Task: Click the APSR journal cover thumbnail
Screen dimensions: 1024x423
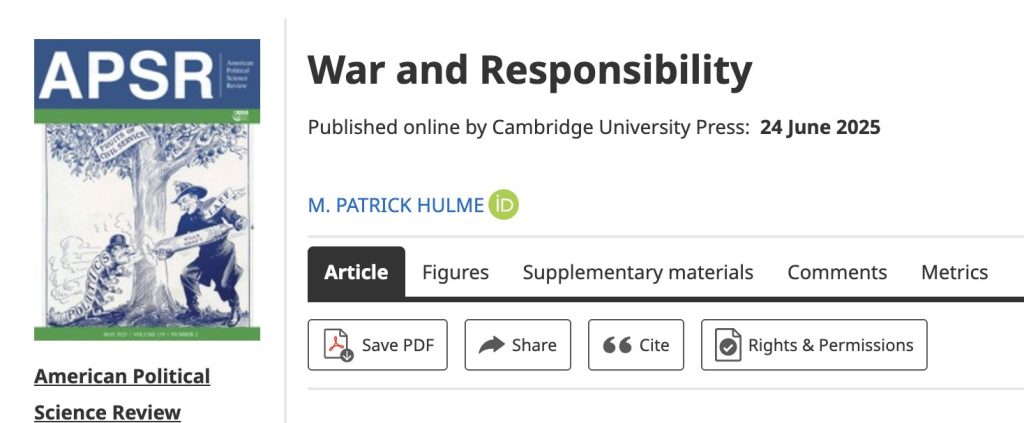Action: pyautogui.click(x=147, y=190)
